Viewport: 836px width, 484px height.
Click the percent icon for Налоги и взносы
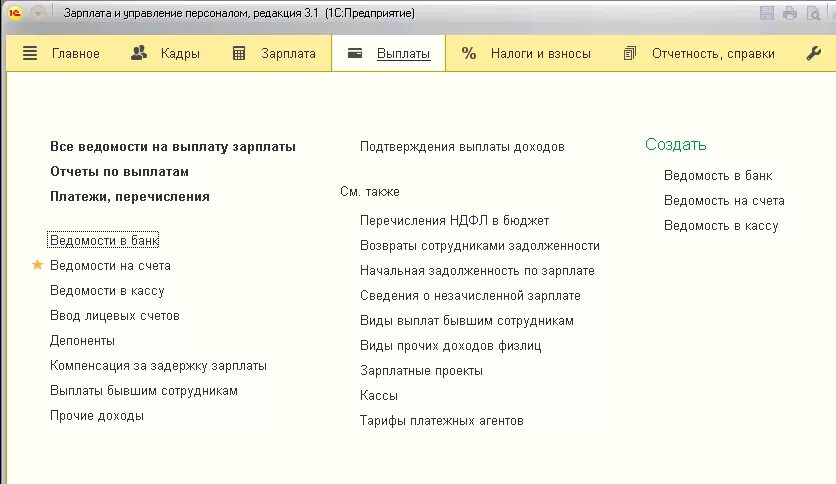[469, 53]
